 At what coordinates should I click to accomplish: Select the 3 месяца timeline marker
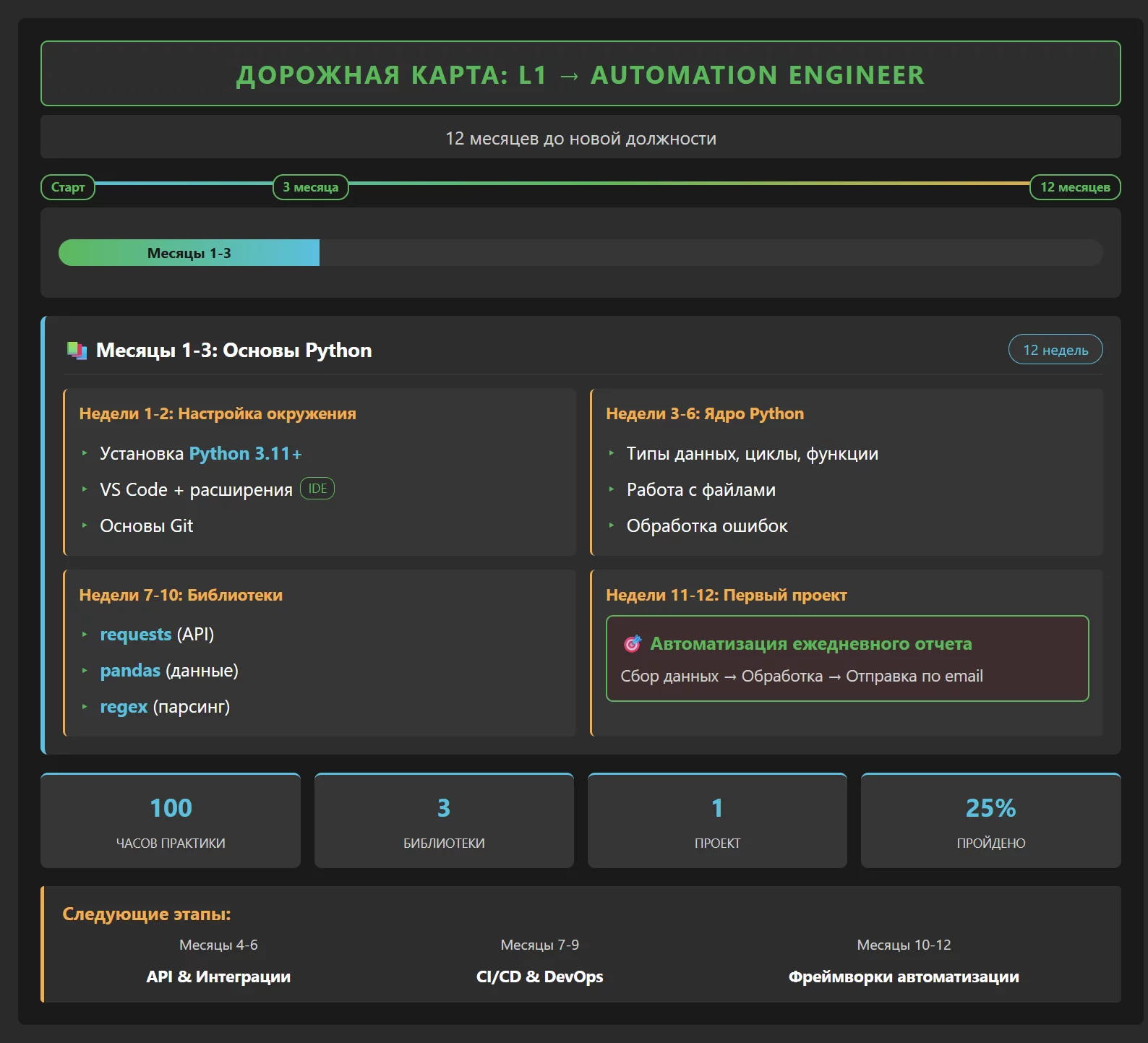pos(310,187)
